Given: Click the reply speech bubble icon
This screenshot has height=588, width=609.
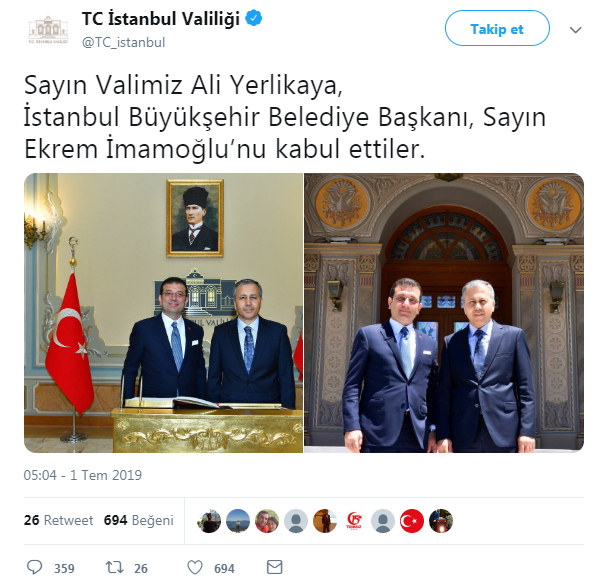Looking at the screenshot, I should (x=35, y=567).
